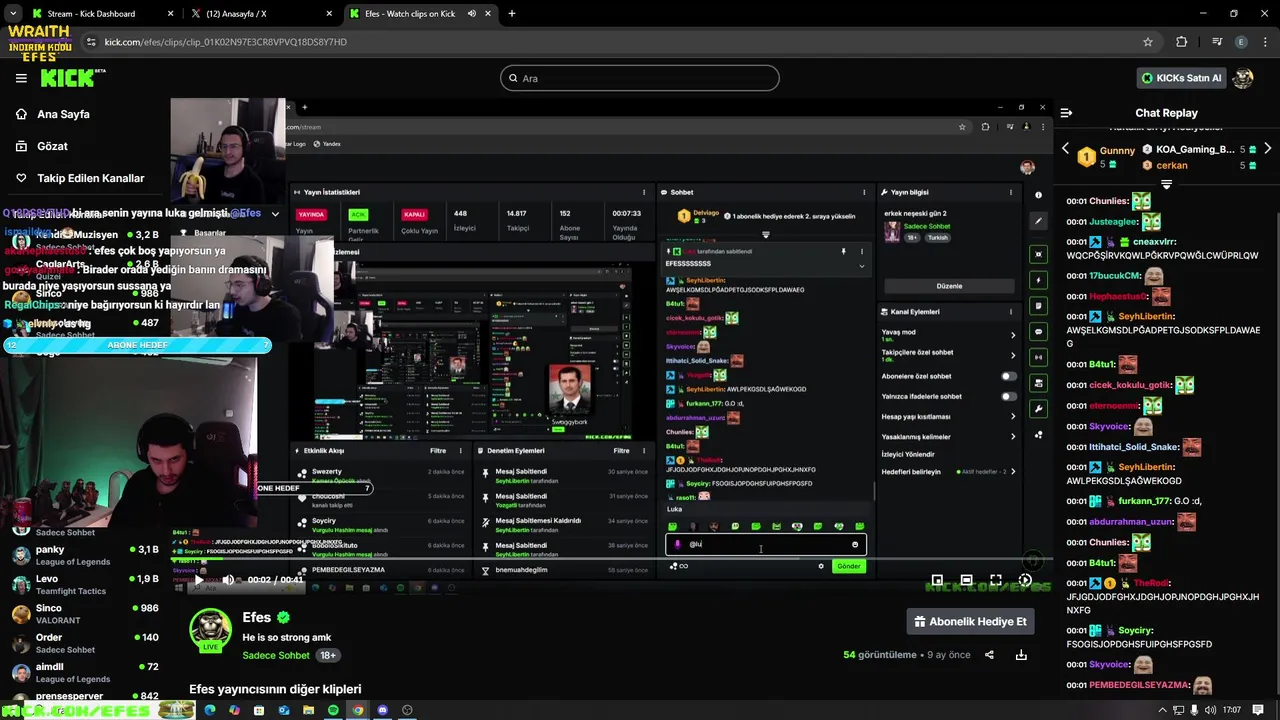The width and height of the screenshot is (1280, 720).
Task: Share the clip using the share icon
Action: [989, 655]
